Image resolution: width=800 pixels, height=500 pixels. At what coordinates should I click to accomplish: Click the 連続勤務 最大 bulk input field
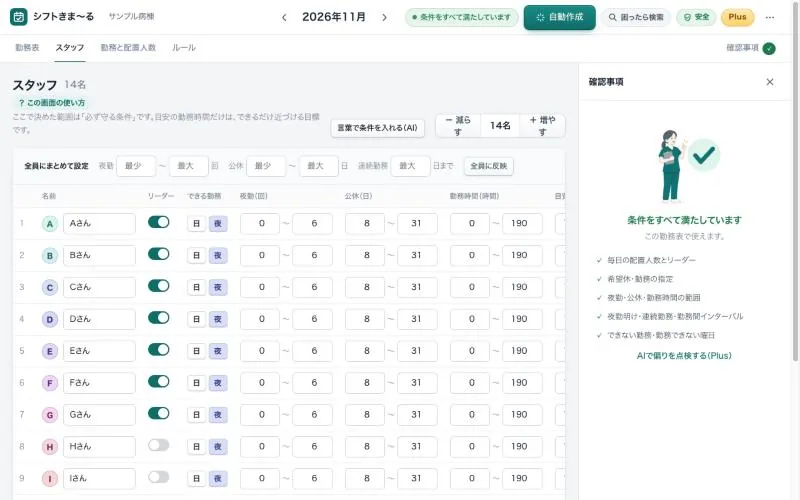pyautogui.click(x=410, y=166)
